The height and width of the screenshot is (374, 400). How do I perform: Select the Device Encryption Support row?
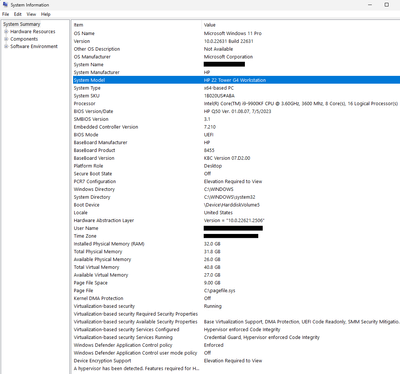coord(236,361)
